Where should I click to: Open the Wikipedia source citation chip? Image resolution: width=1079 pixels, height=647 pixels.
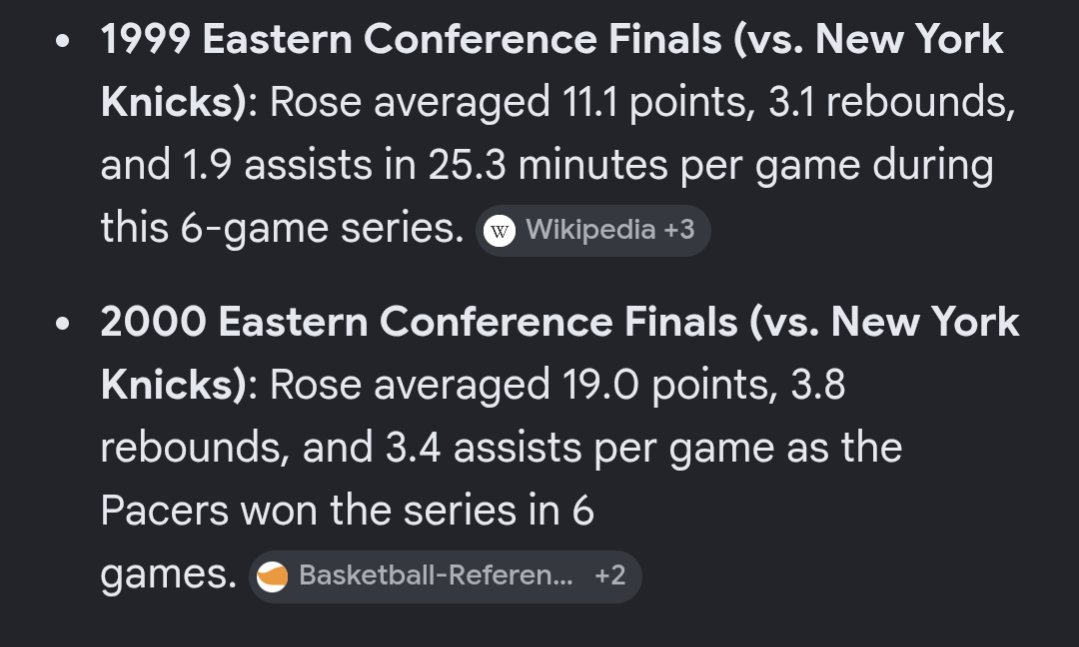592,231
